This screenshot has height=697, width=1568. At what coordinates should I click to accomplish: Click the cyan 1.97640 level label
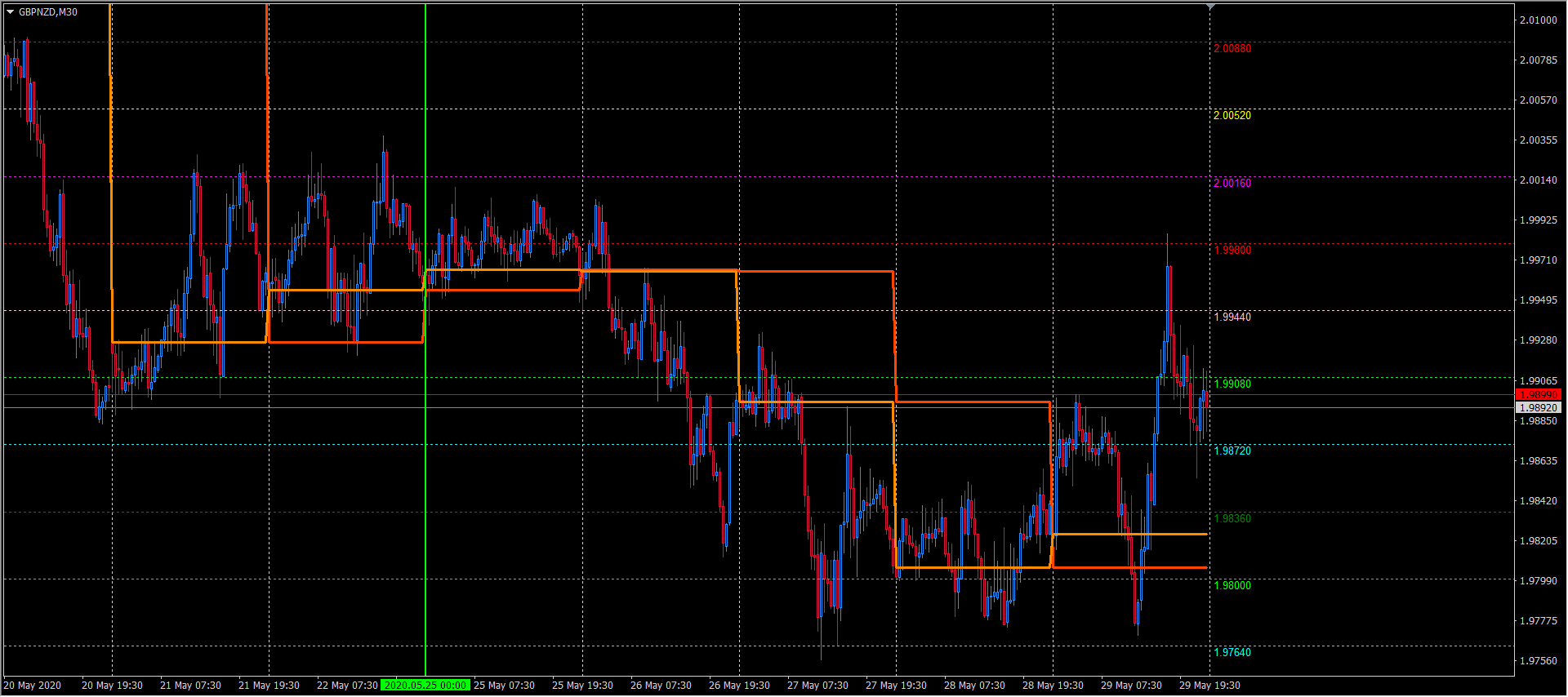point(1232,652)
